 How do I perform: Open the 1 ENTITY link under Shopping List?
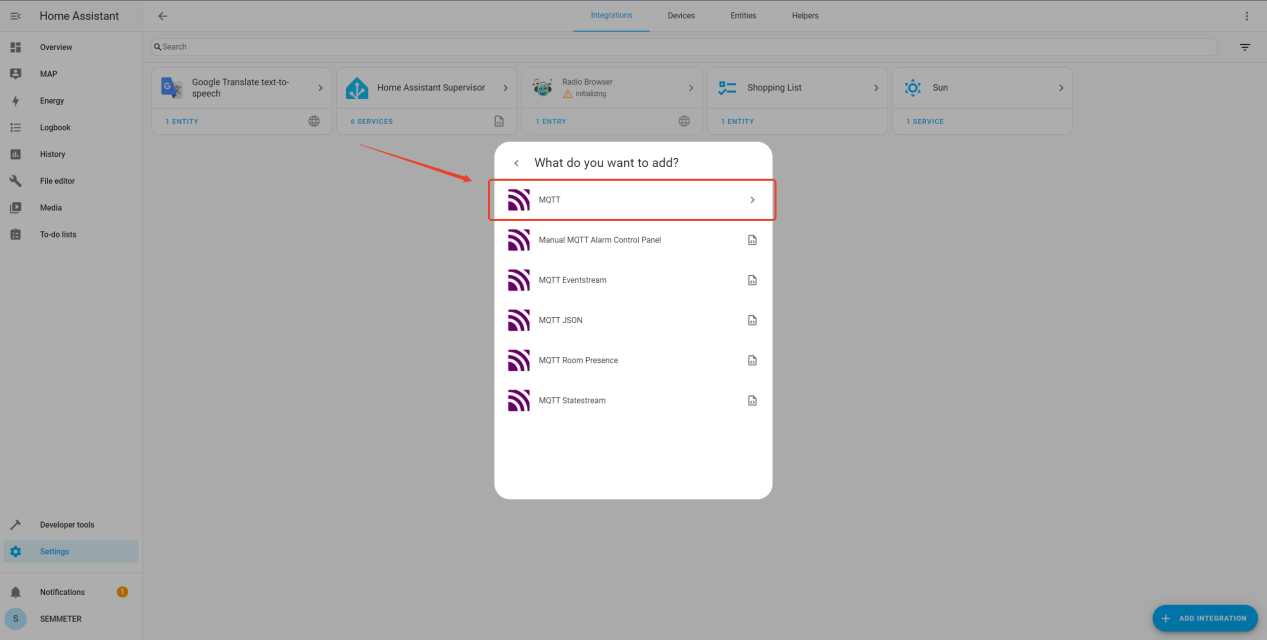point(737,122)
